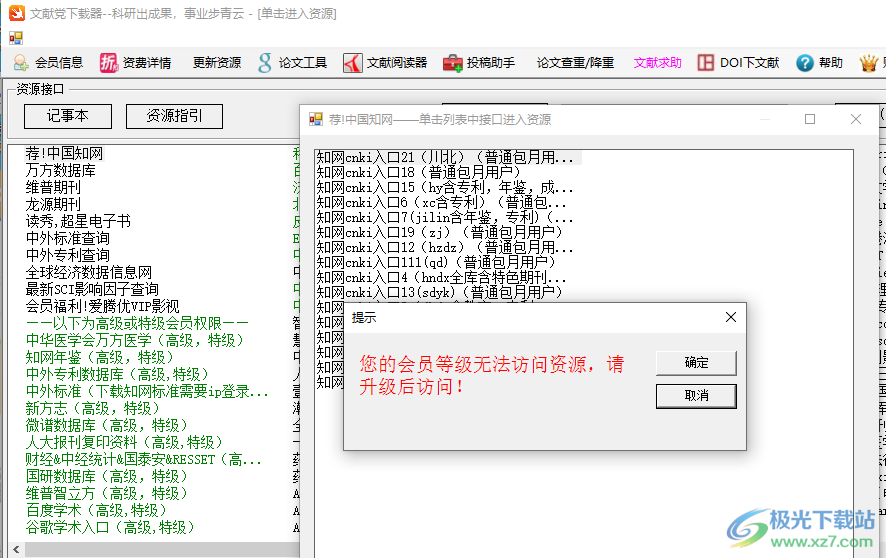Click the app logo in title bar
886x558 pixels.
tap(16, 13)
